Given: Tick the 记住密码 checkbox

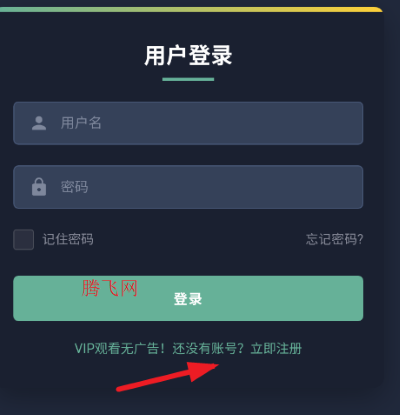Looking at the screenshot, I should tap(24, 239).
